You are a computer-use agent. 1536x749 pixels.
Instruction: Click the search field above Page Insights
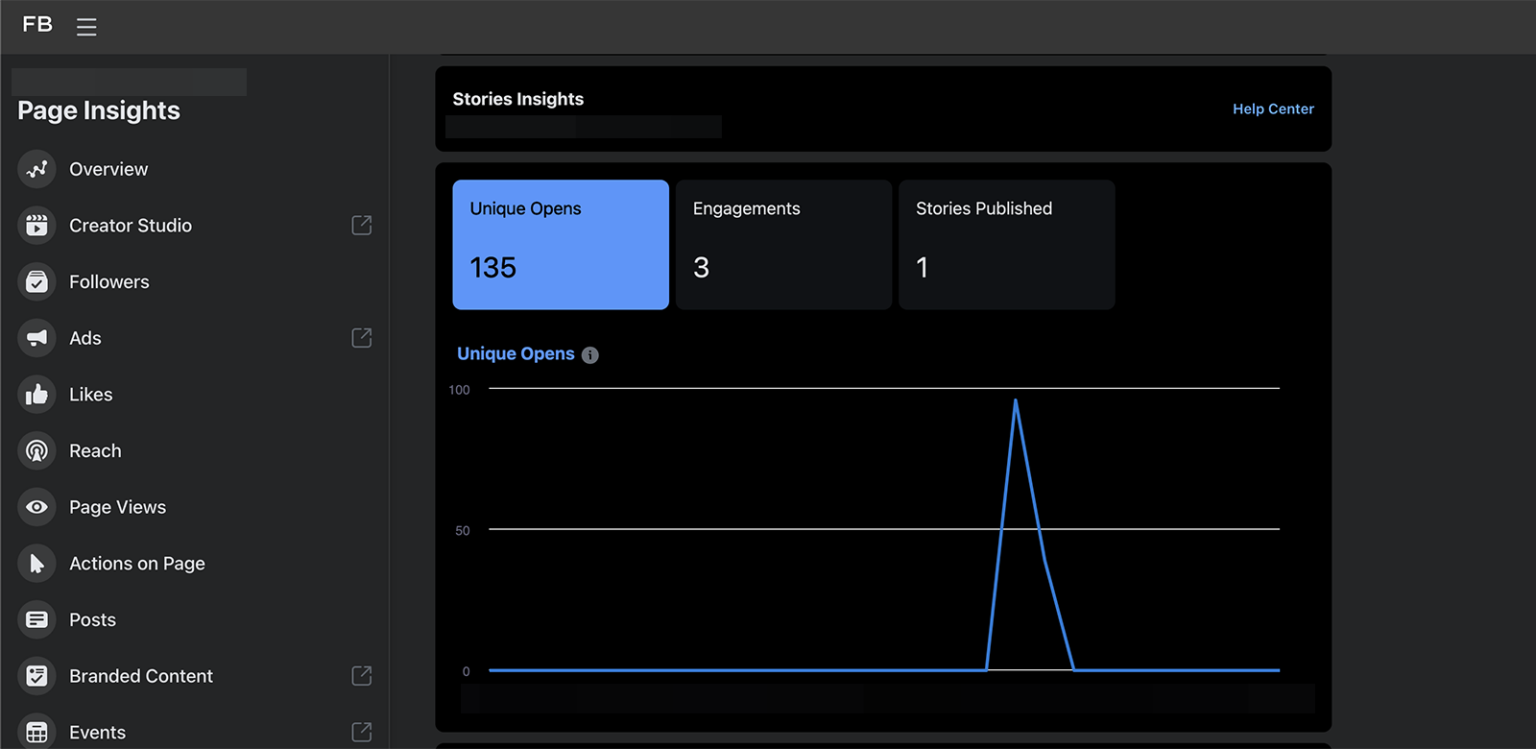(x=127, y=81)
